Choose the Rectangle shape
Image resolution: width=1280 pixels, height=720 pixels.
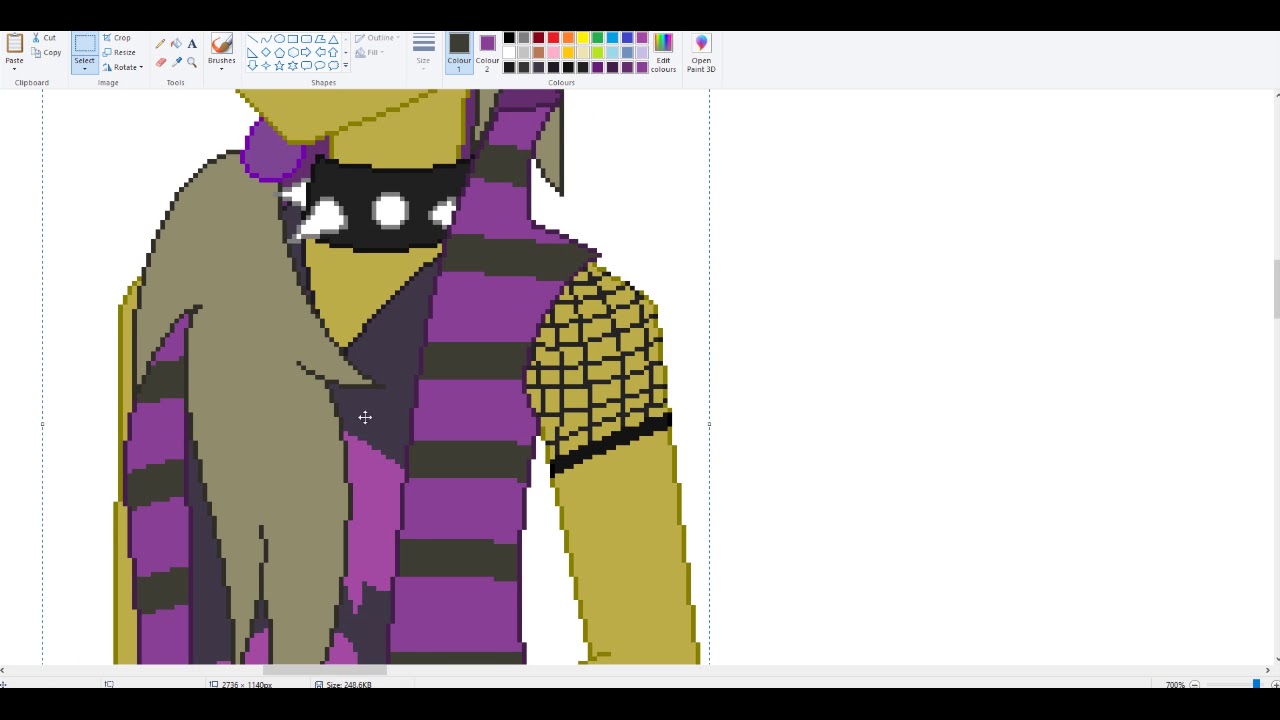[293, 38]
